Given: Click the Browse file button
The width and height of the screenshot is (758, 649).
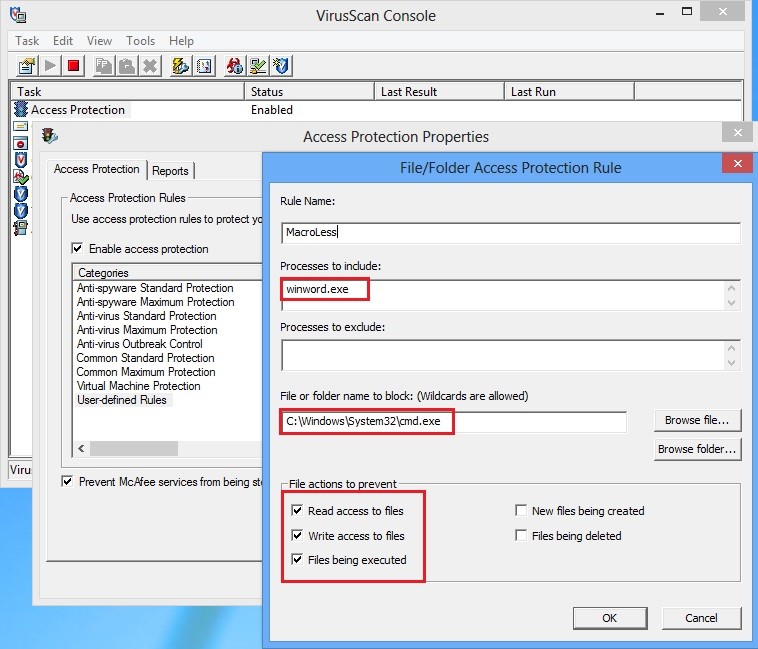Looking at the screenshot, I should tap(698, 419).
